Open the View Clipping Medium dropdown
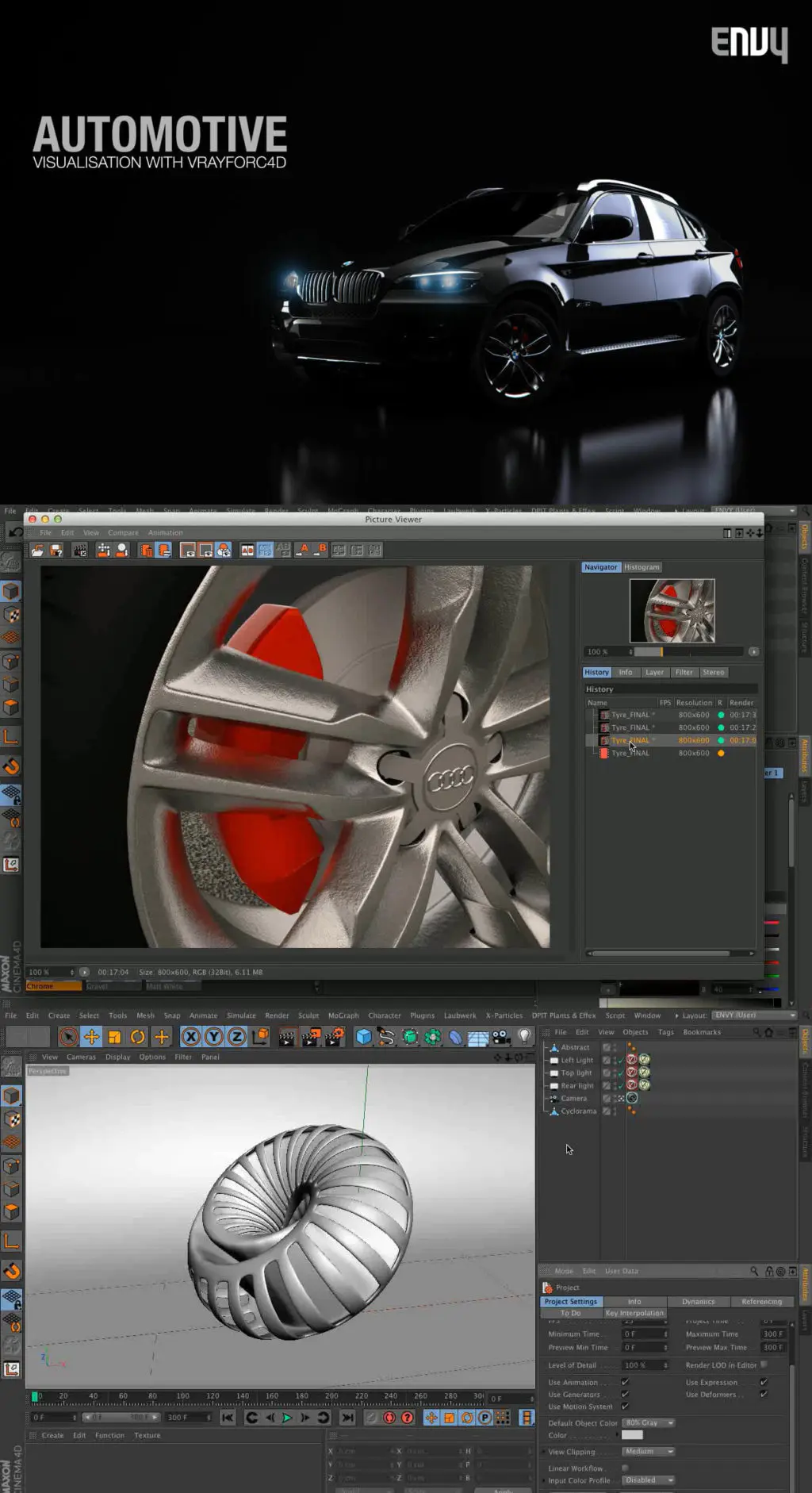This screenshot has height=1493, width=812. pyautogui.click(x=648, y=1451)
